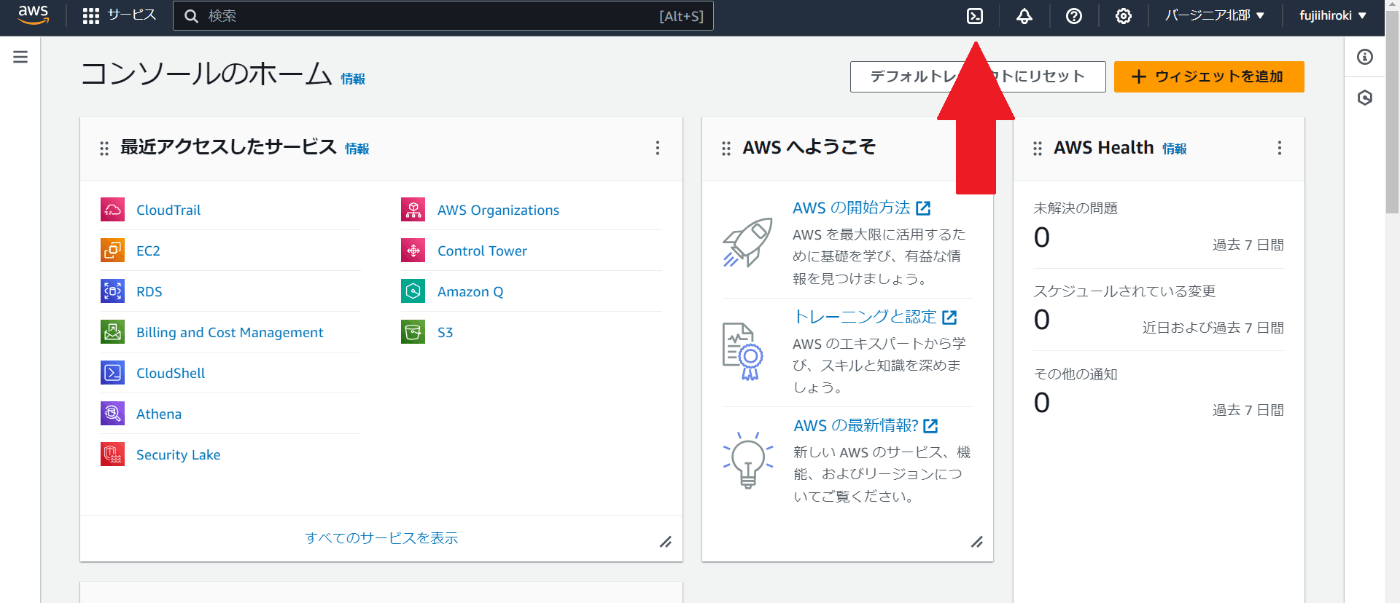This screenshot has height=603, width=1400.
Task: Click 情報 link next to 最近アクセスしたサービス
Action: point(357,149)
